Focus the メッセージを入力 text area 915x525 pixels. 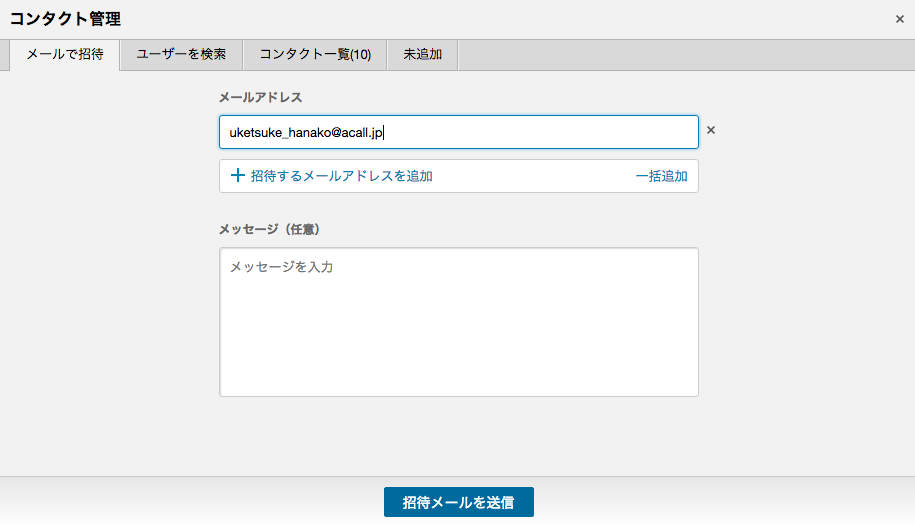tap(459, 322)
